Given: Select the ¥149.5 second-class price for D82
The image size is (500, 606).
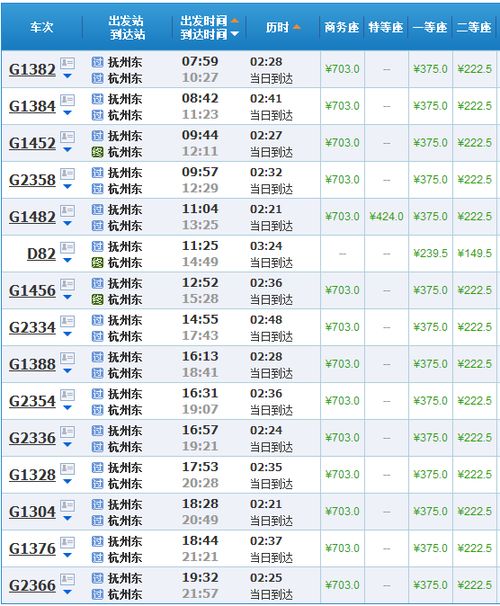Looking at the screenshot, I should [474, 254].
